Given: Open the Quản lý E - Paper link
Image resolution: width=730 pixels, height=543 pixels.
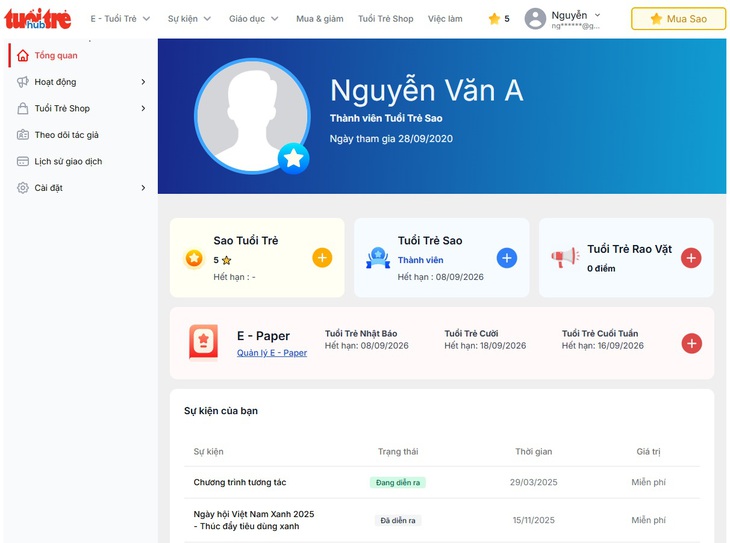Looking at the screenshot, I should tap(272, 353).
